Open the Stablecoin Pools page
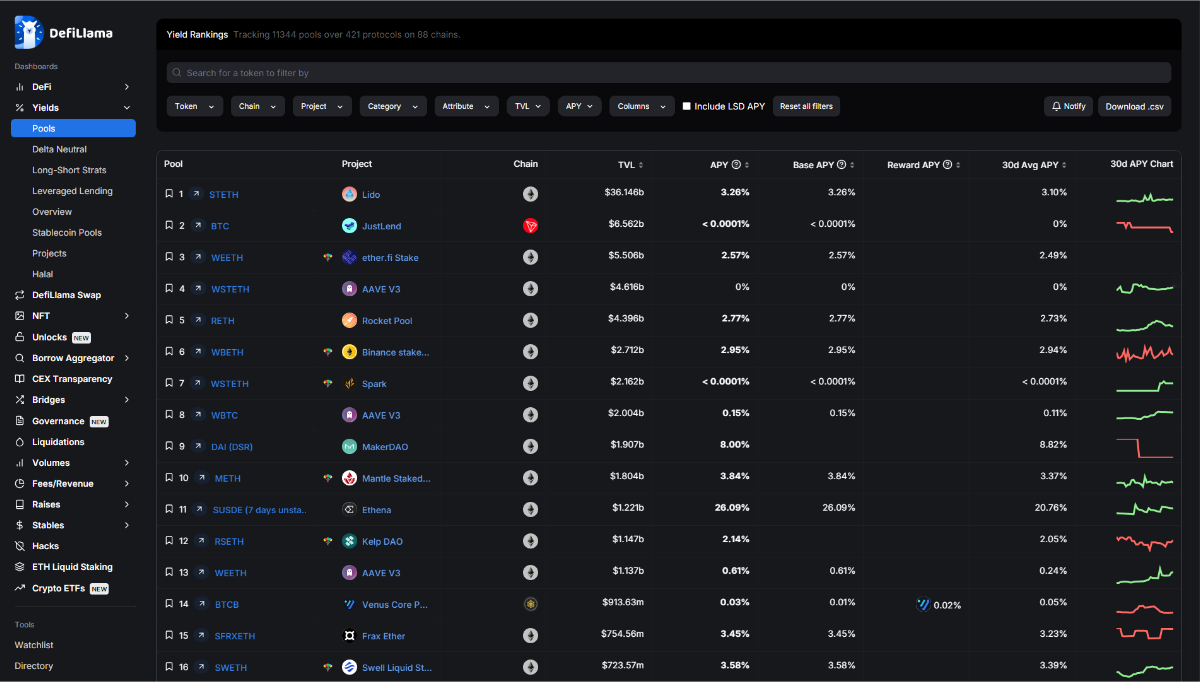Image resolution: width=1200 pixels, height=682 pixels. coord(66,232)
